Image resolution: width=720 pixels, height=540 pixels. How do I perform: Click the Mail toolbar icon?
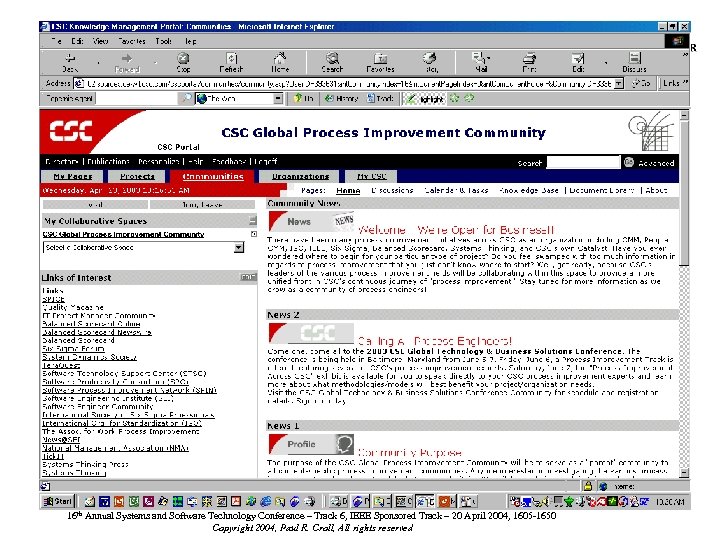(481, 62)
